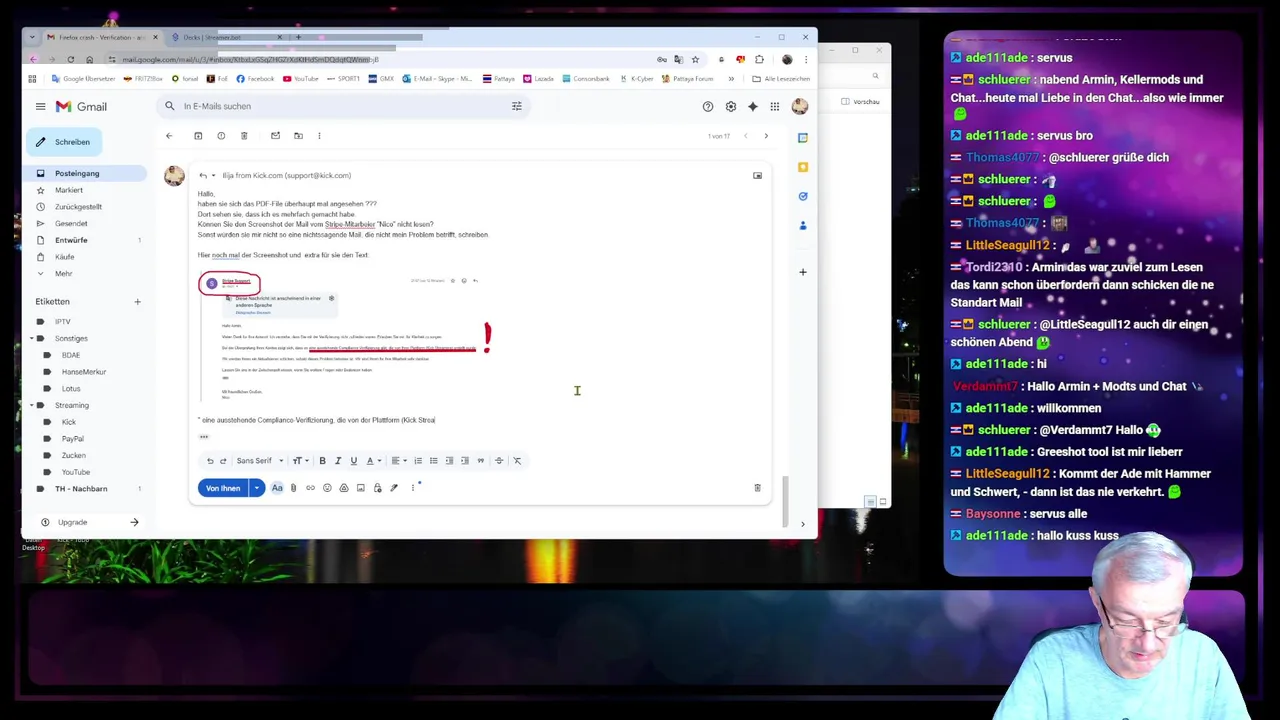This screenshot has width=1280, height=720.
Task: Remove formatting from the selected text
Action: (517, 461)
